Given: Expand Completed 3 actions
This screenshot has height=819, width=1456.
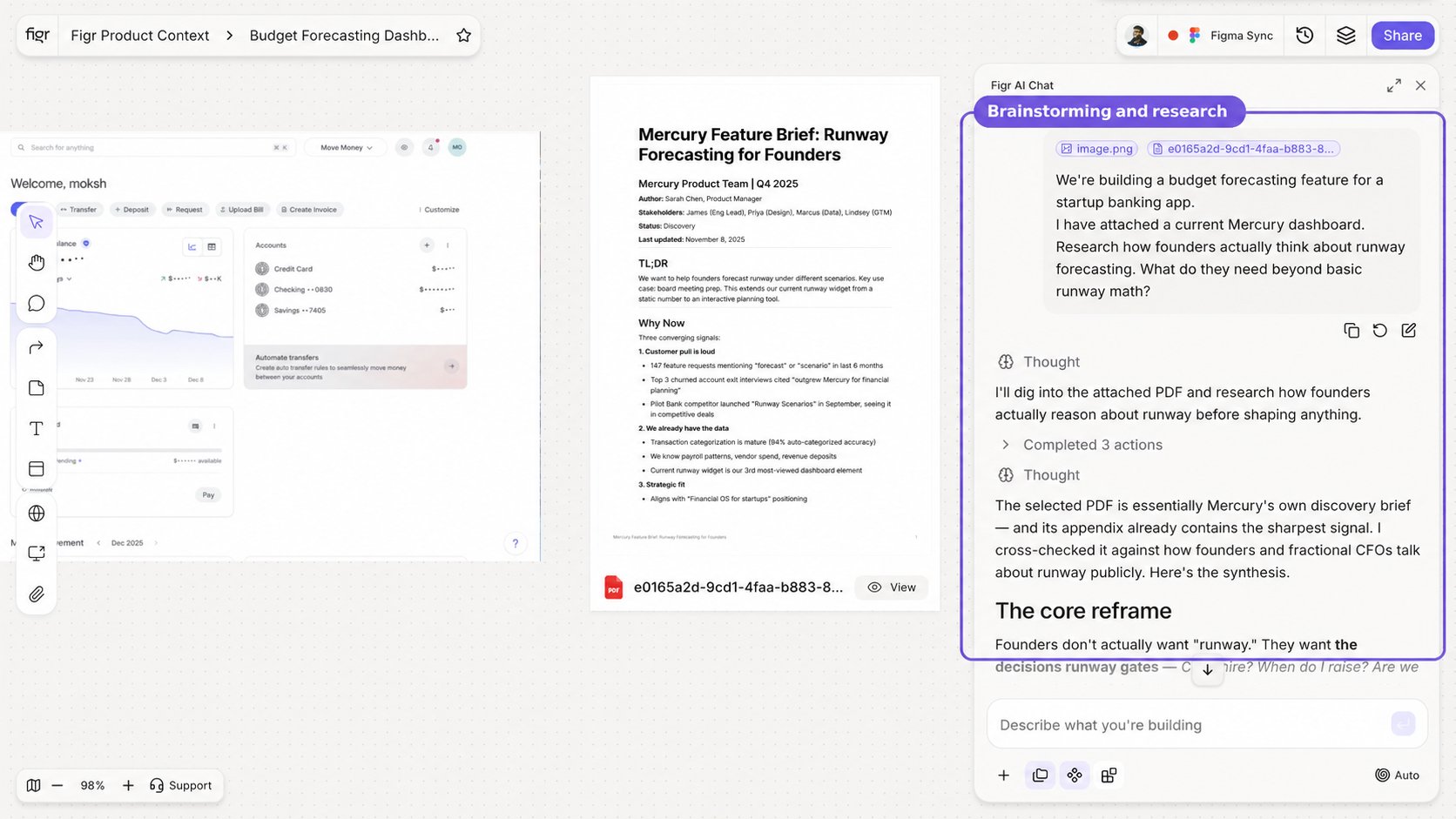Looking at the screenshot, I should (x=1082, y=445).
